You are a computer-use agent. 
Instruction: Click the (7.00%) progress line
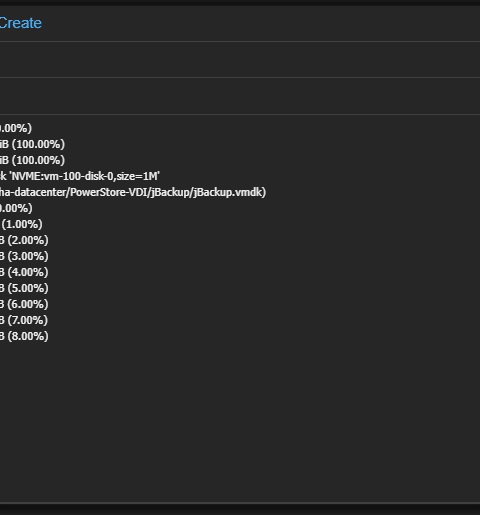coord(24,320)
